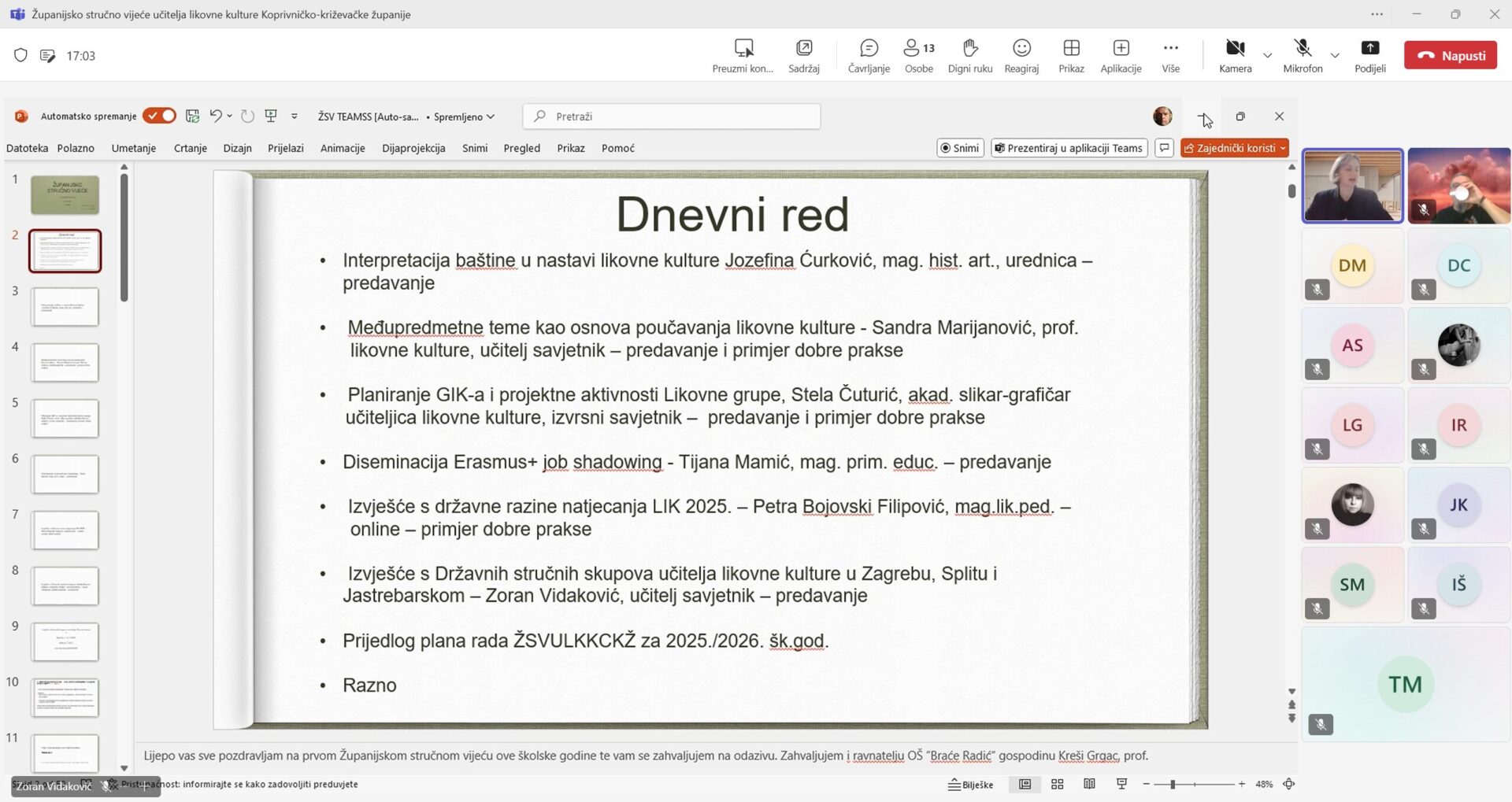Toggle Automatsko spremanje switch
Screen dimensions: 1512x802
159,116
